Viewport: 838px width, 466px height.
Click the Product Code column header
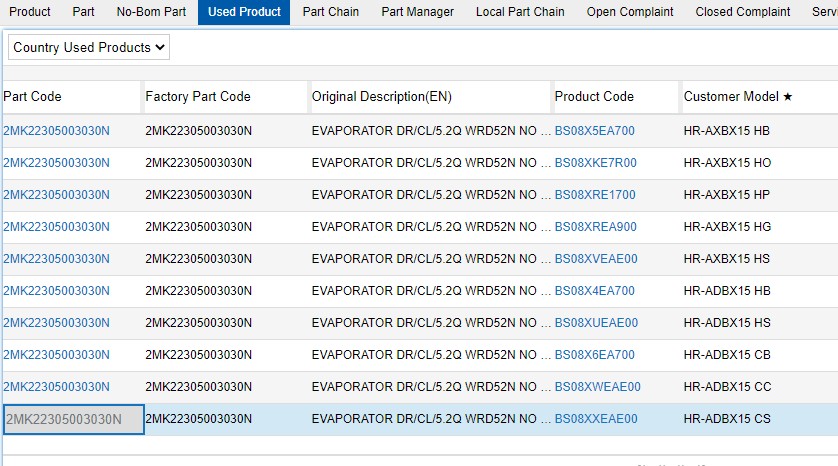[594, 97]
